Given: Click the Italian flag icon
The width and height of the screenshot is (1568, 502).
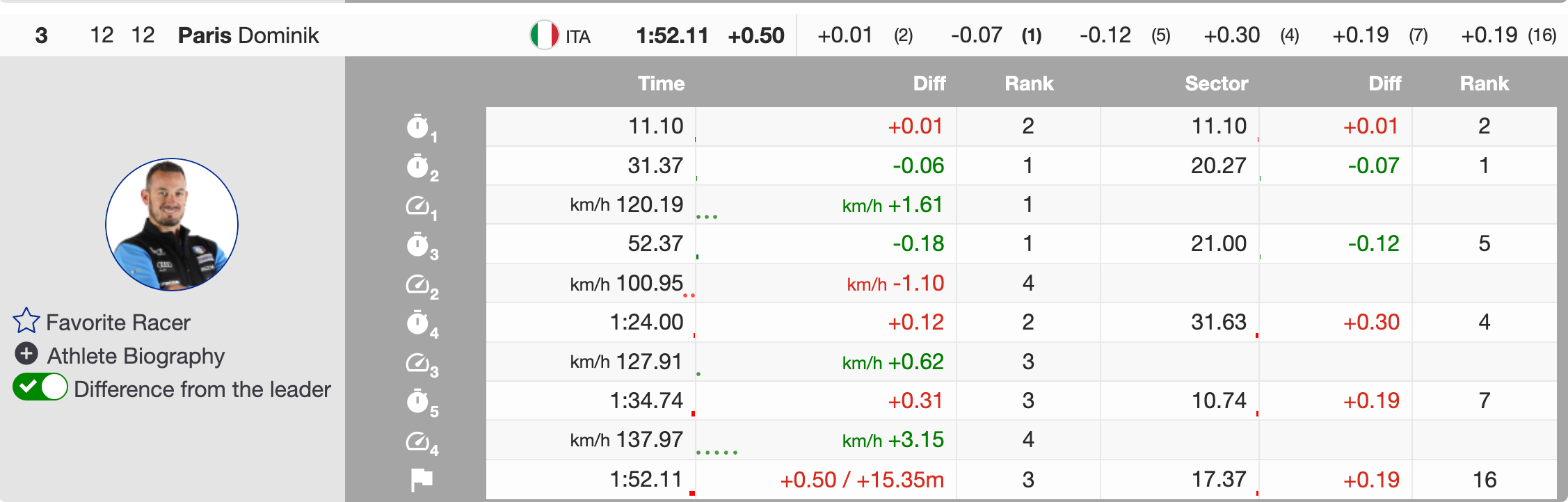Looking at the screenshot, I should pyautogui.click(x=544, y=35).
